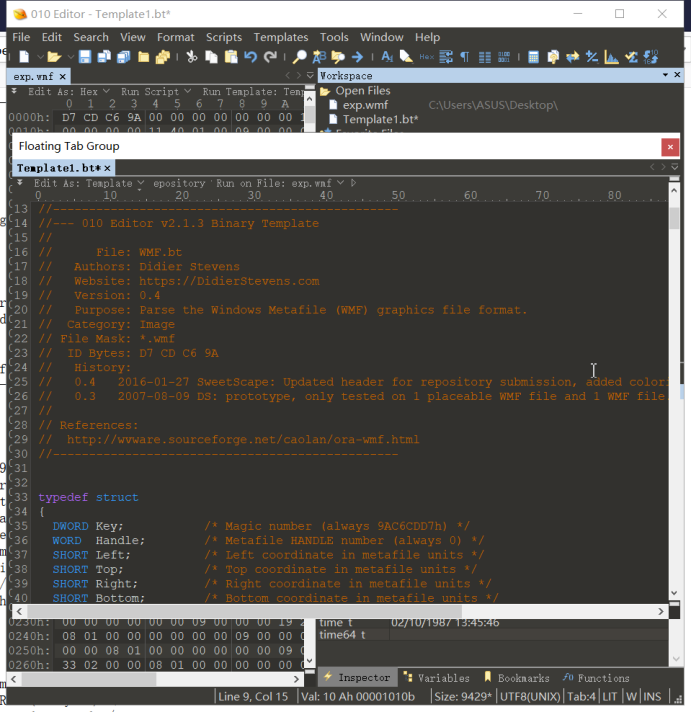Open the Calculator toolbar icon
The height and width of the screenshot is (713, 692).
(533, 57)
